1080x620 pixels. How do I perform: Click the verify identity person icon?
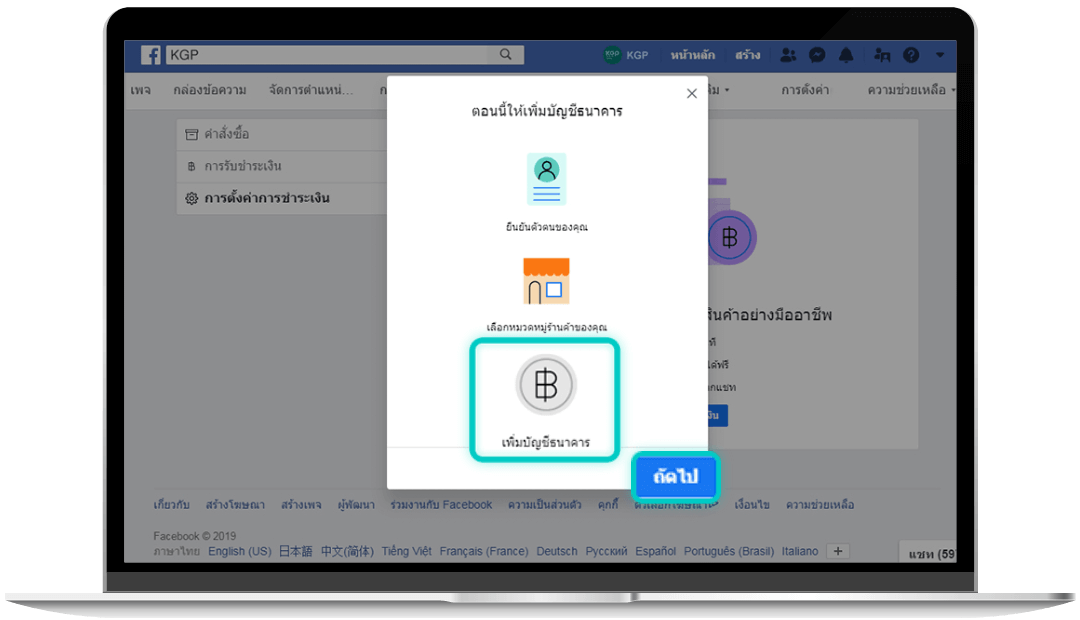point(546,179)
